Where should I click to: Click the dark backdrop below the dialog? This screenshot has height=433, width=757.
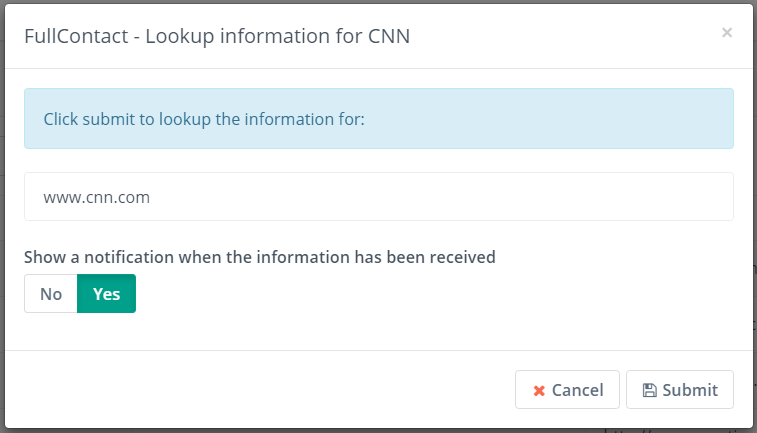[x=300, y=430]
